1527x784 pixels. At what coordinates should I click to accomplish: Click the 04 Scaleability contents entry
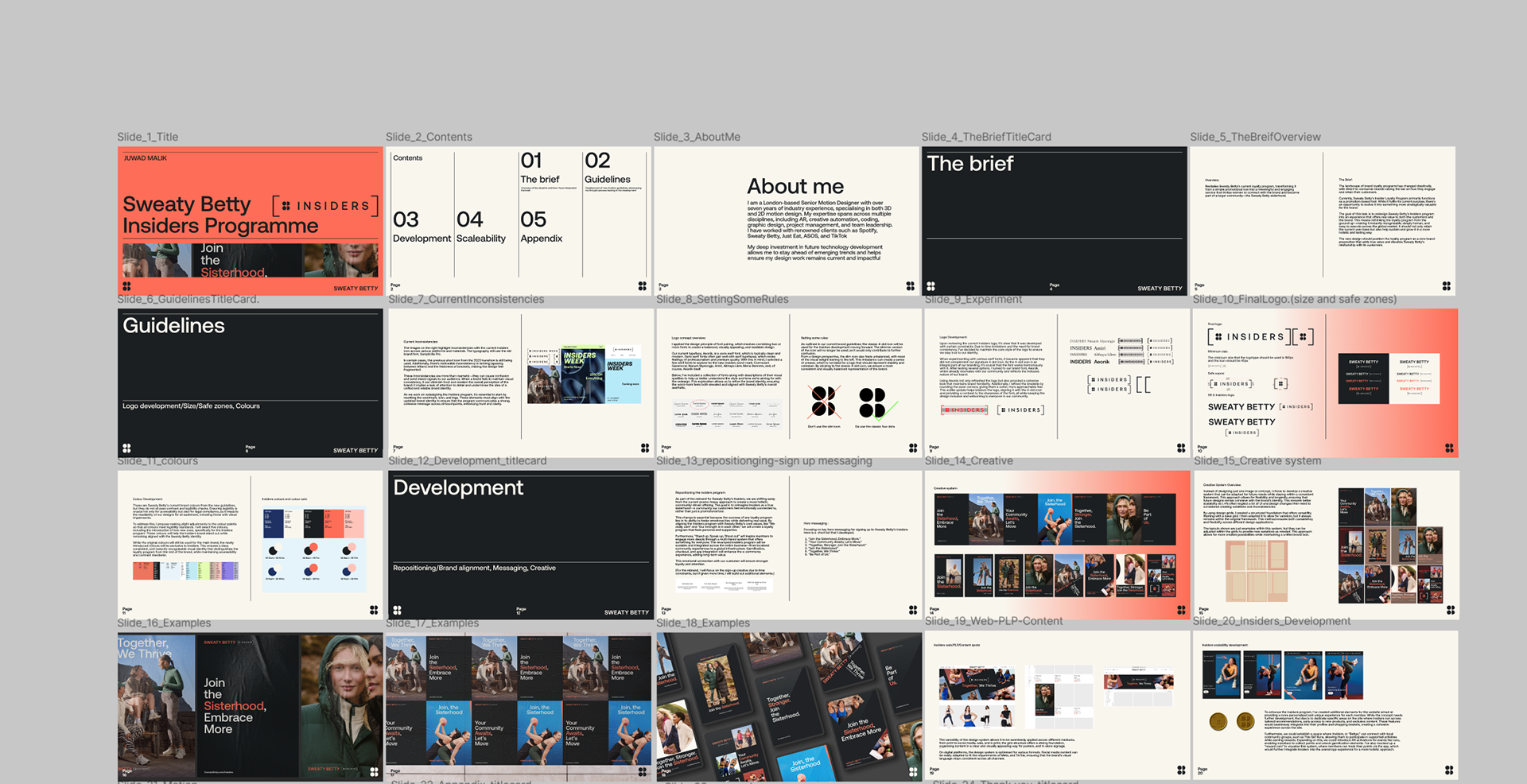[481, 227]
